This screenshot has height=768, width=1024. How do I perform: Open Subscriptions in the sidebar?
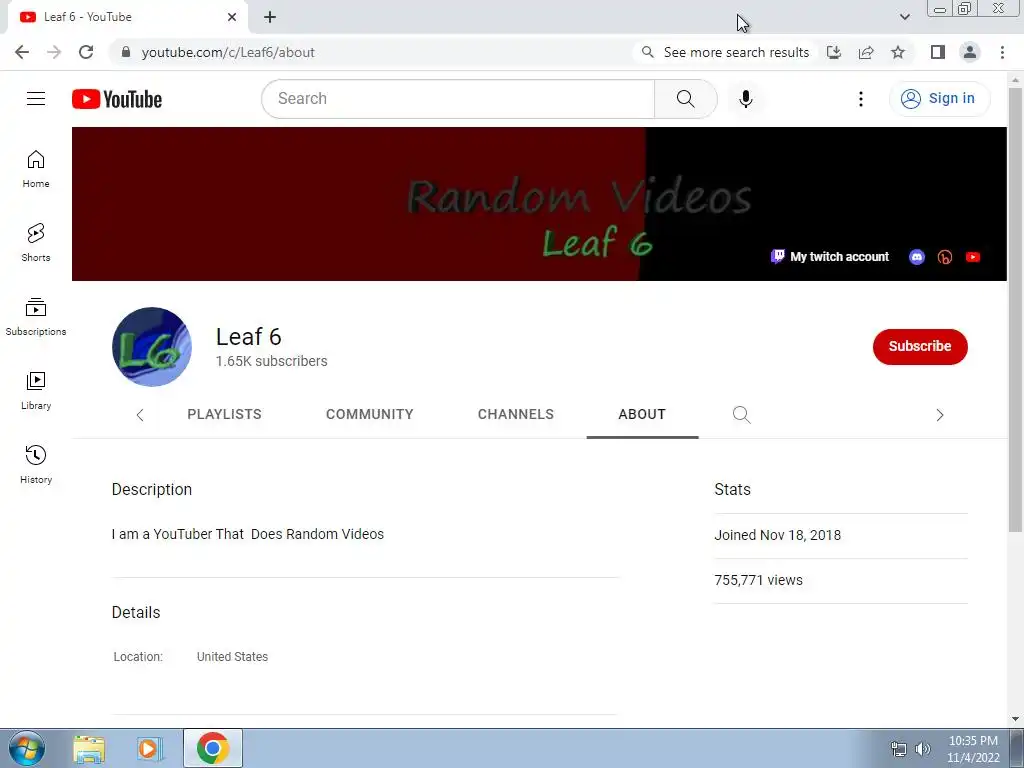(x=36, y=317)
